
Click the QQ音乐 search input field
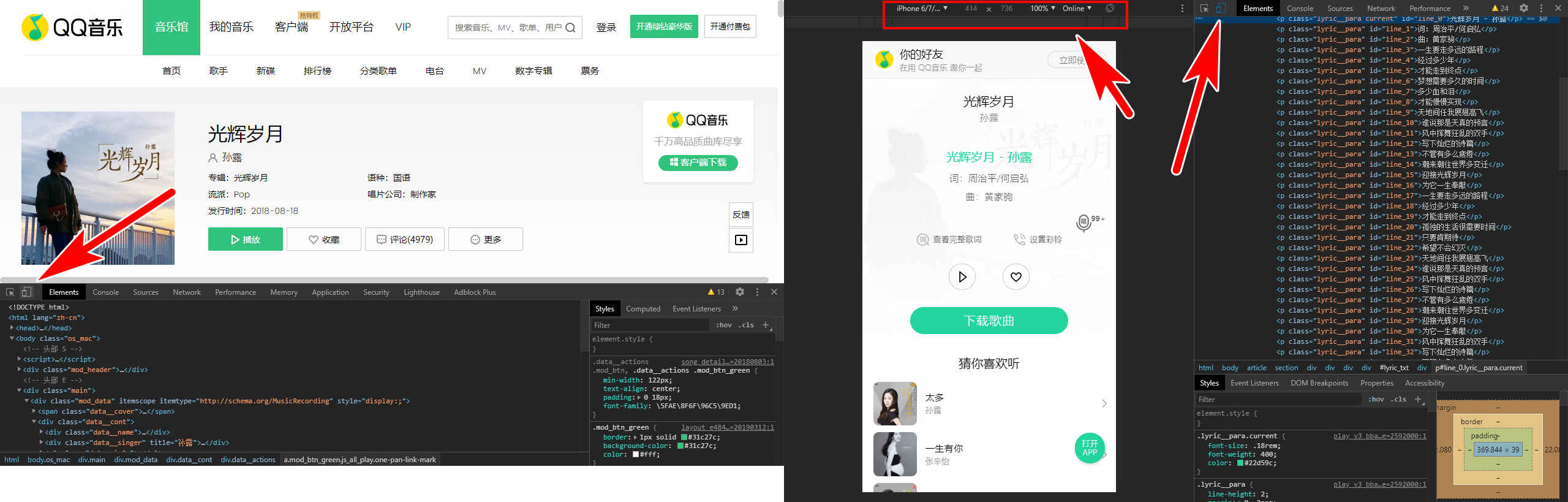[507, 28]
